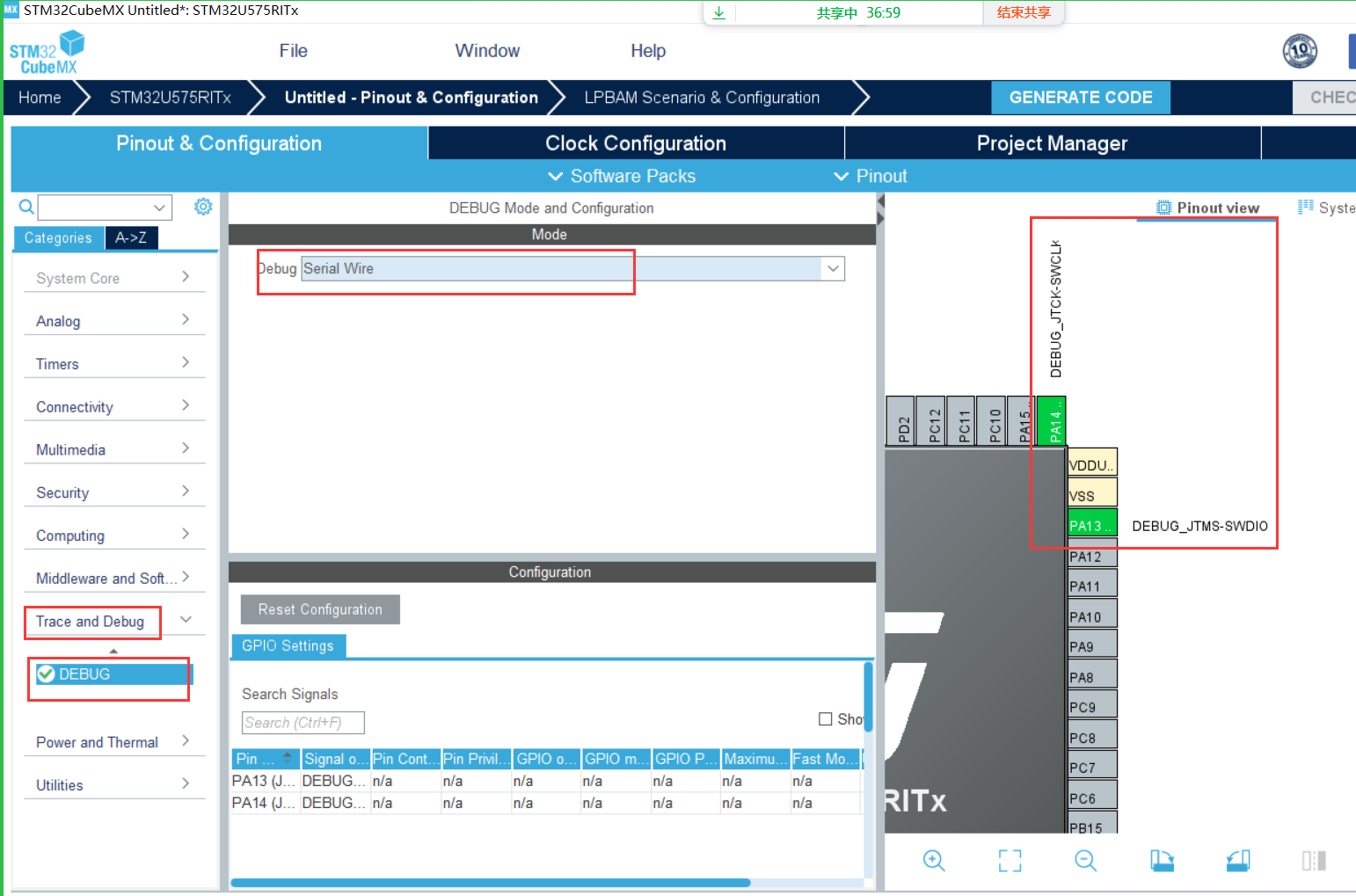Click the Reset Configuration button
Screen dimensions: 1356x896
[320, 609]
